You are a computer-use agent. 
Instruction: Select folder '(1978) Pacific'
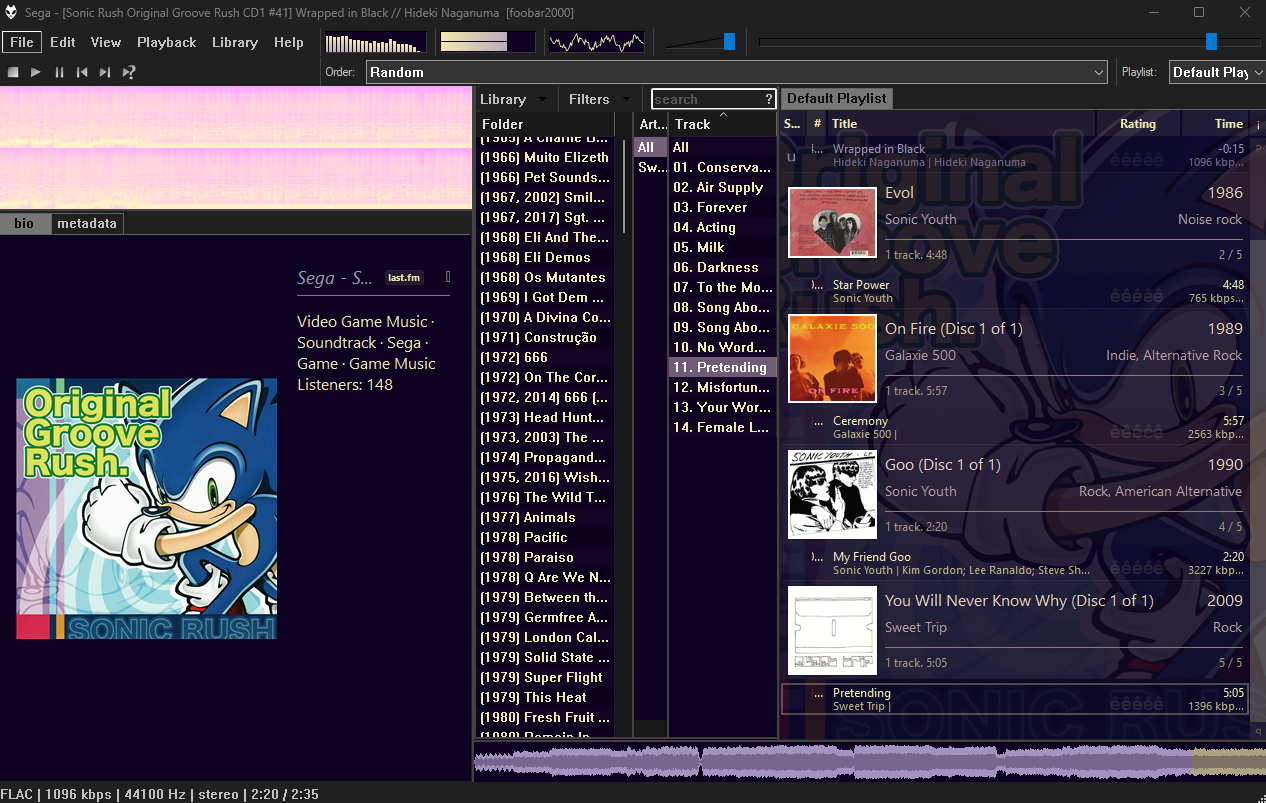click(x=545, y=537)
